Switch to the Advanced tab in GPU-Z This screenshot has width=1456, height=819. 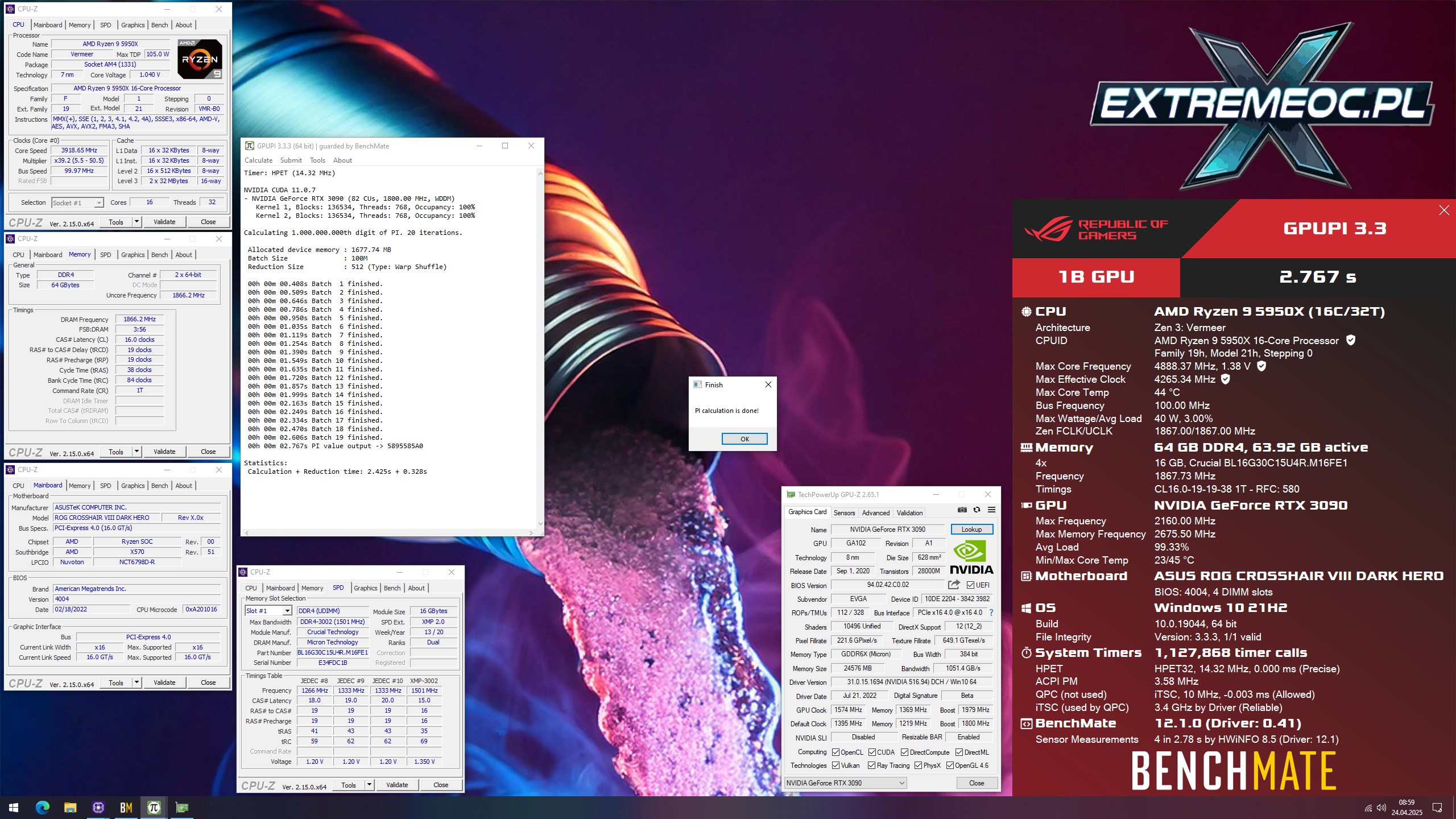click(875, 512)
